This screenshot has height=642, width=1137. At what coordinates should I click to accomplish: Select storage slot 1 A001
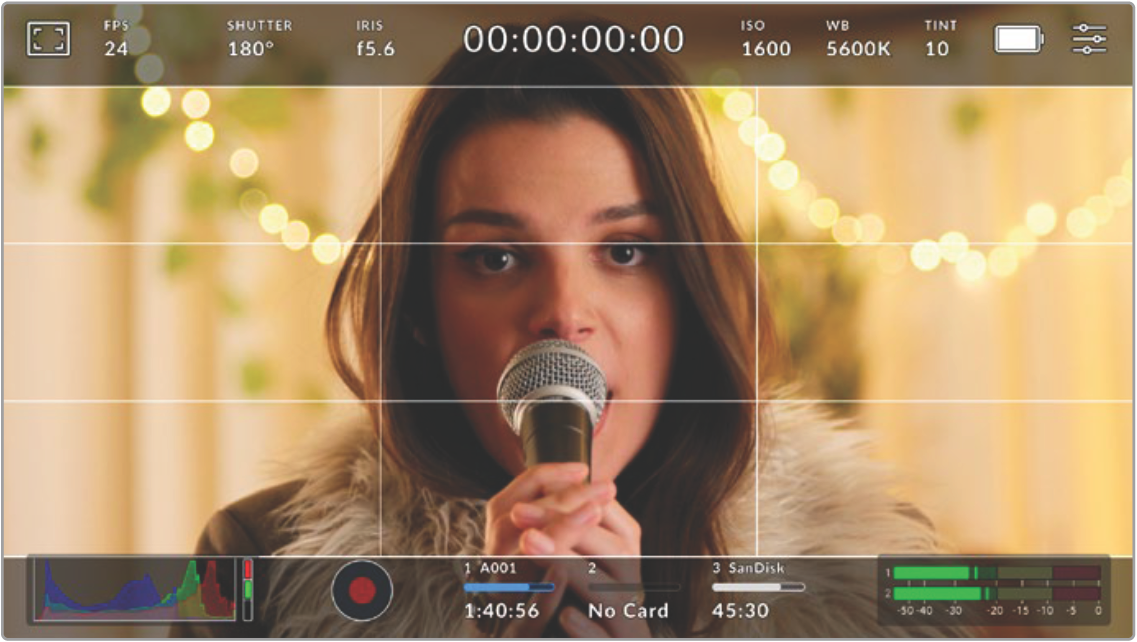click(x=509, y=590)
